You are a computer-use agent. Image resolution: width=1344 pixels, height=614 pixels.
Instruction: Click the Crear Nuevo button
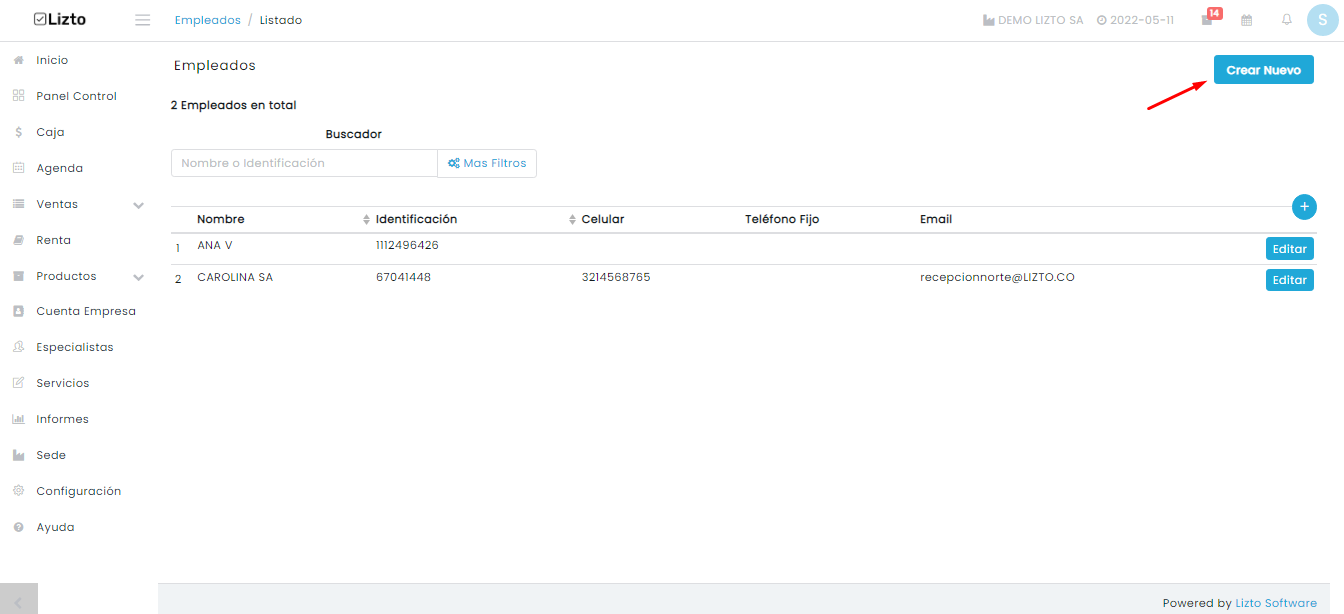click(1263, 70)
